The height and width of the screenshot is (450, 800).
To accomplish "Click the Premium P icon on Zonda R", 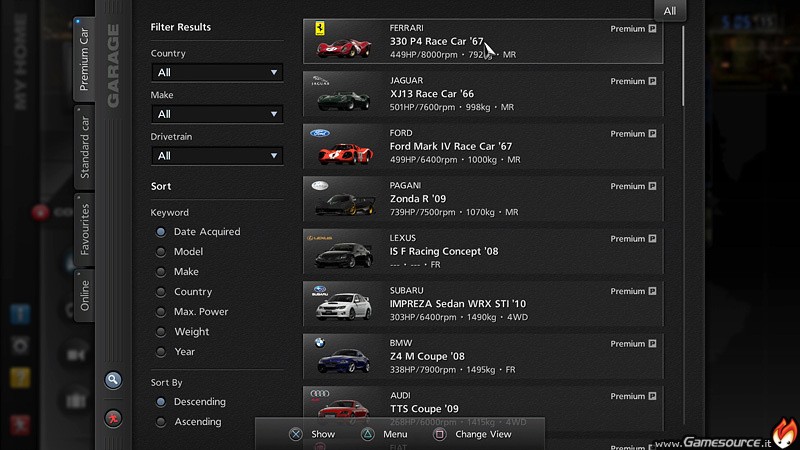I will point(653,186).
